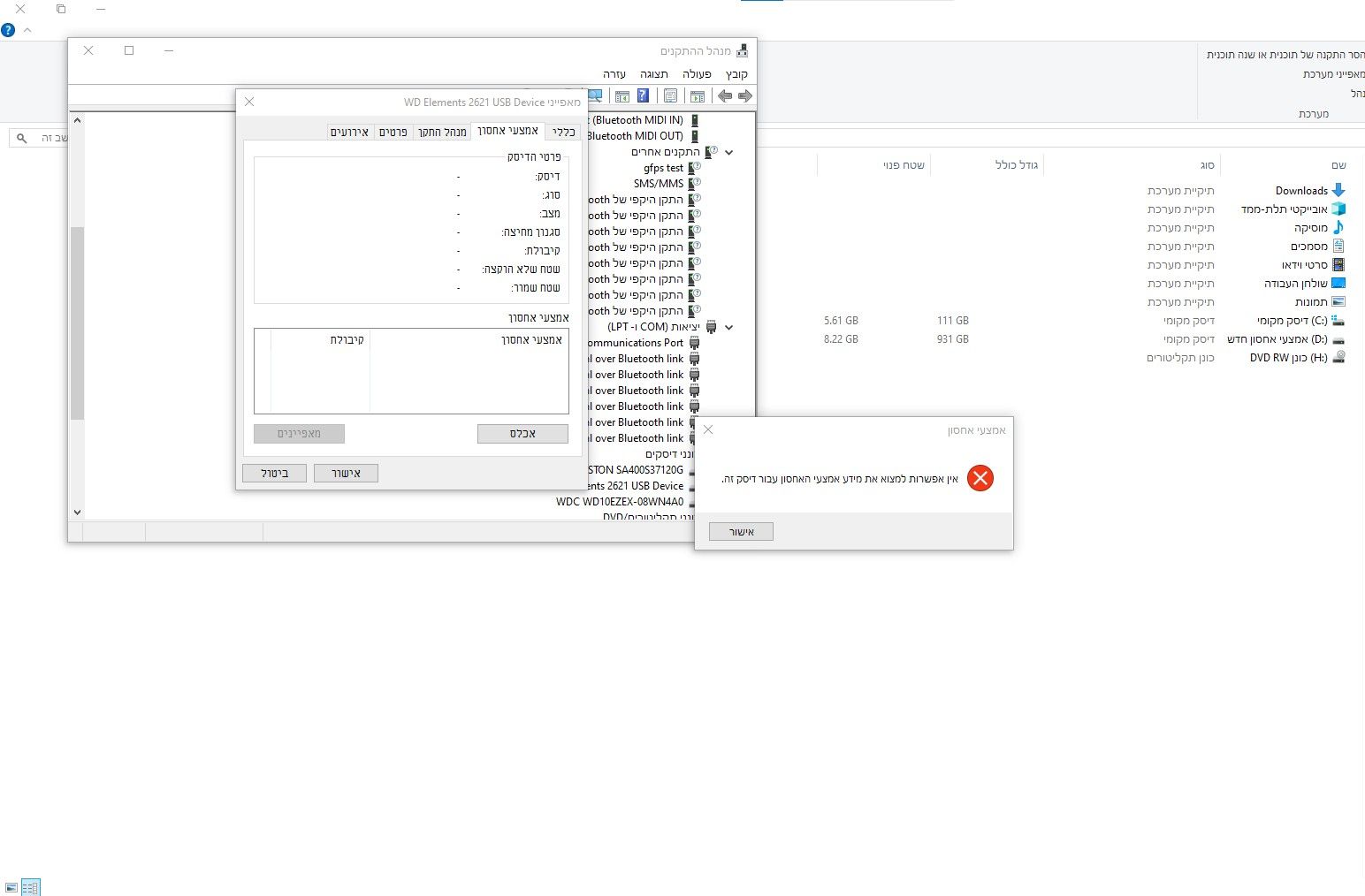
Task: Collapse the יציאות (COM ו-LPT) category
Action: pos(729,327)
